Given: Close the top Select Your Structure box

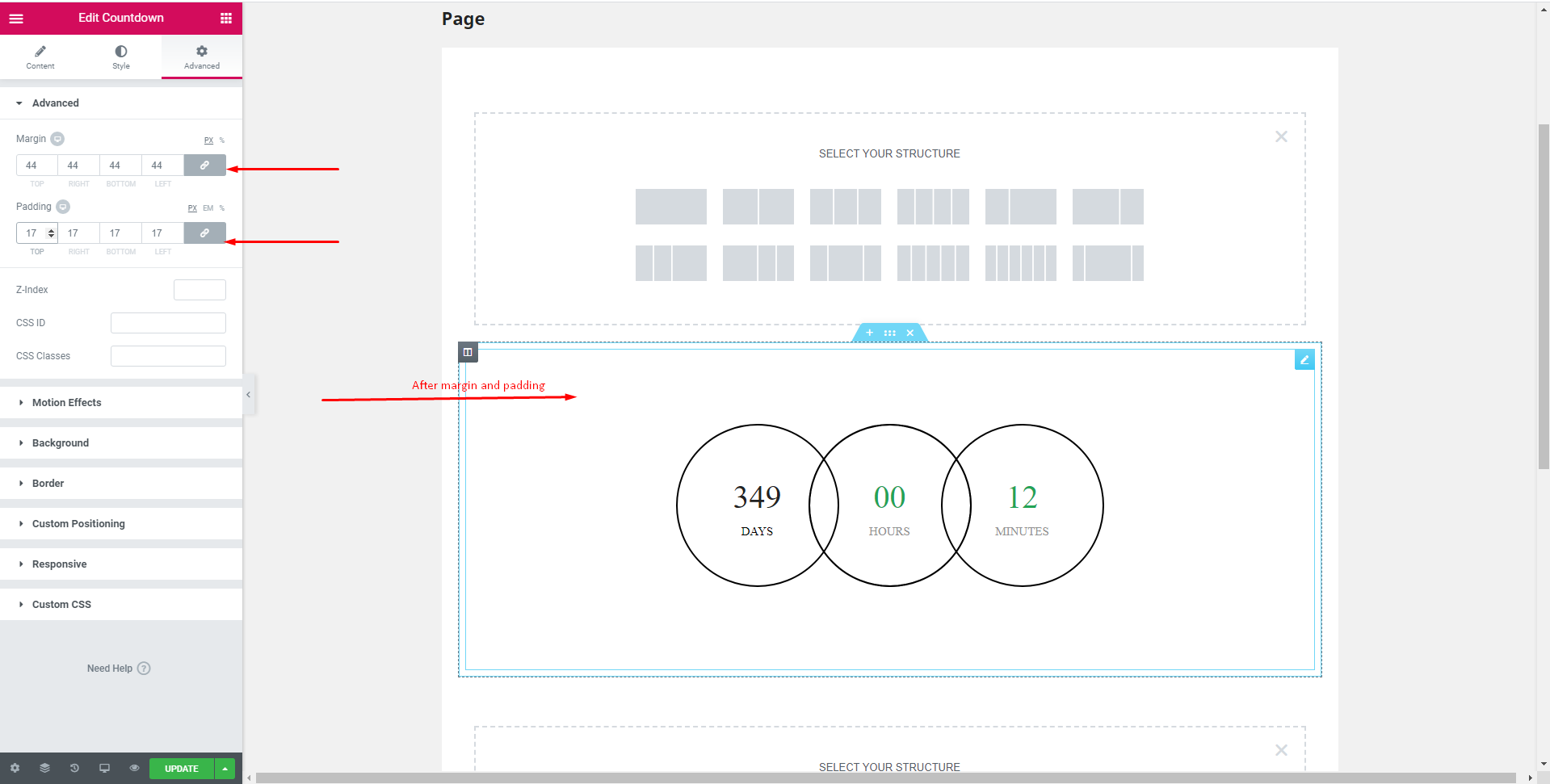Looking at the screenshot, I should click(1281, 136).
